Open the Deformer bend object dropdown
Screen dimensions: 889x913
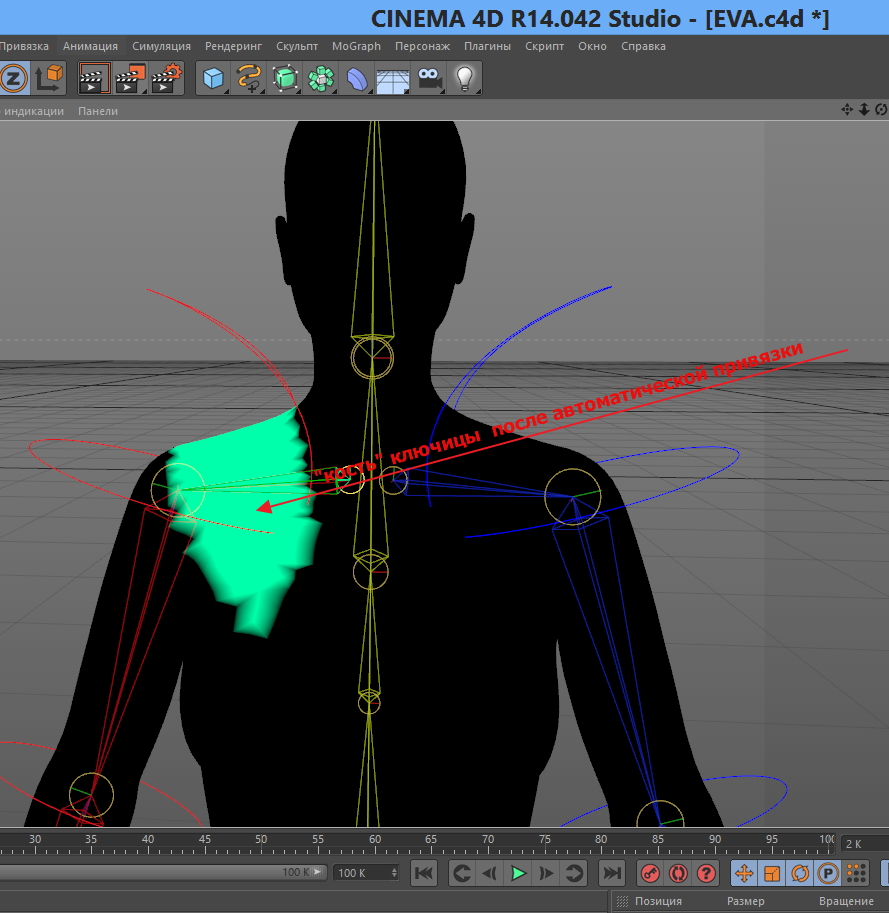pyautogui.click(x=357, y=78)
